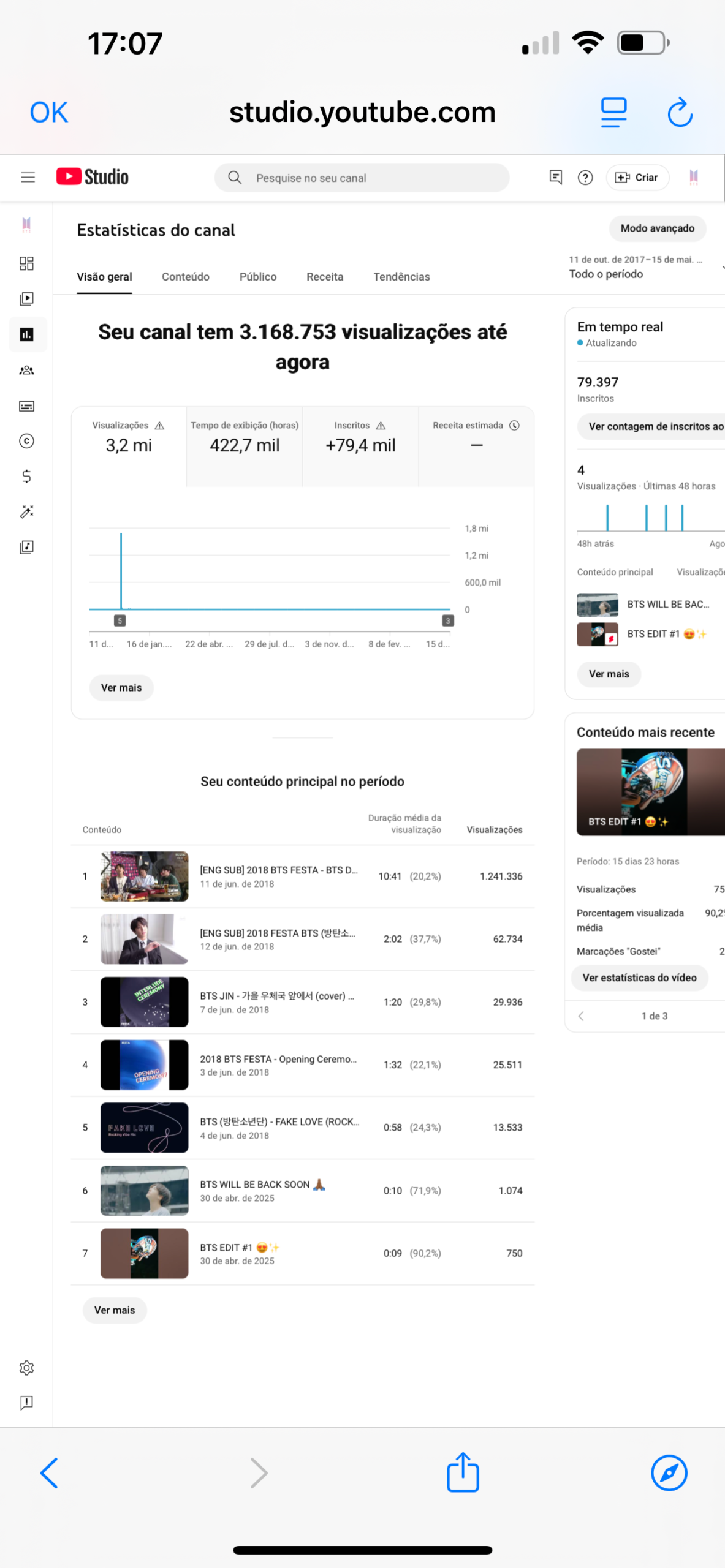Screen dimensions: 725x1568
Task: Click the studio.youtube.com address text
Action: click(x=362, y=112)
